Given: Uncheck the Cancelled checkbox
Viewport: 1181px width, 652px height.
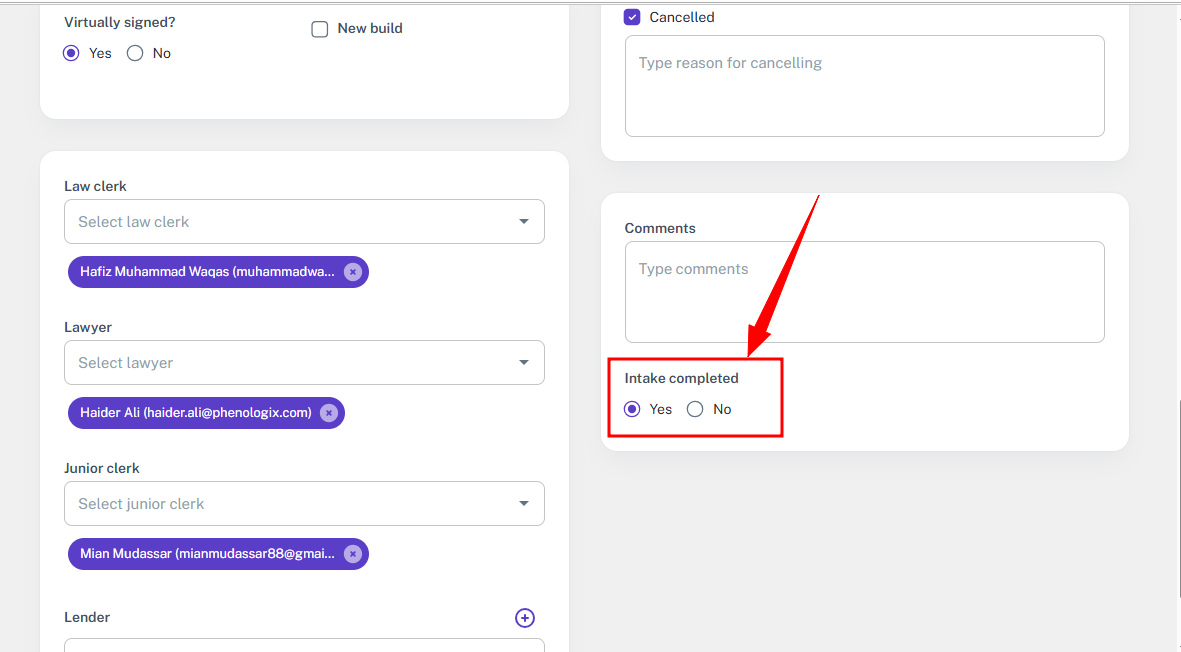Looking at the screenshot, I should click(x=632, y=17).
